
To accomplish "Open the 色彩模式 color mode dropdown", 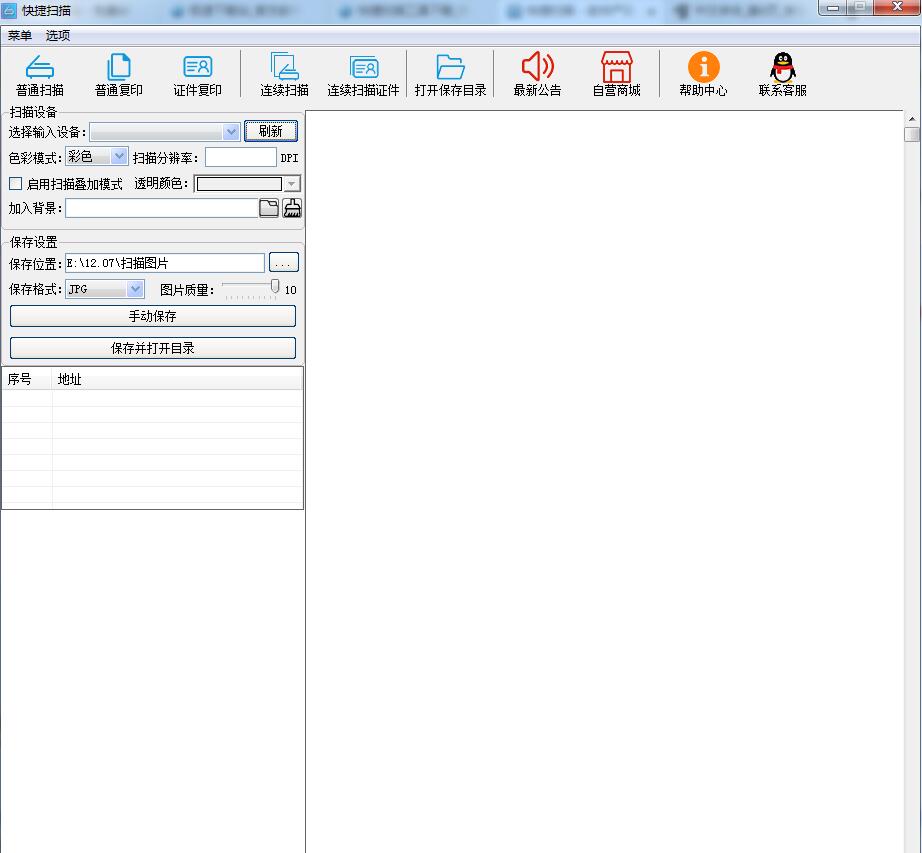I will click(x=120, y=157).
